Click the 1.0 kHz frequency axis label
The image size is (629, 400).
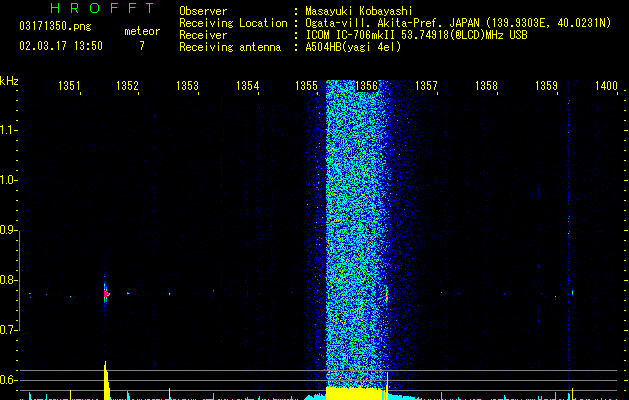pyautogui.click(x=8, y=180)
